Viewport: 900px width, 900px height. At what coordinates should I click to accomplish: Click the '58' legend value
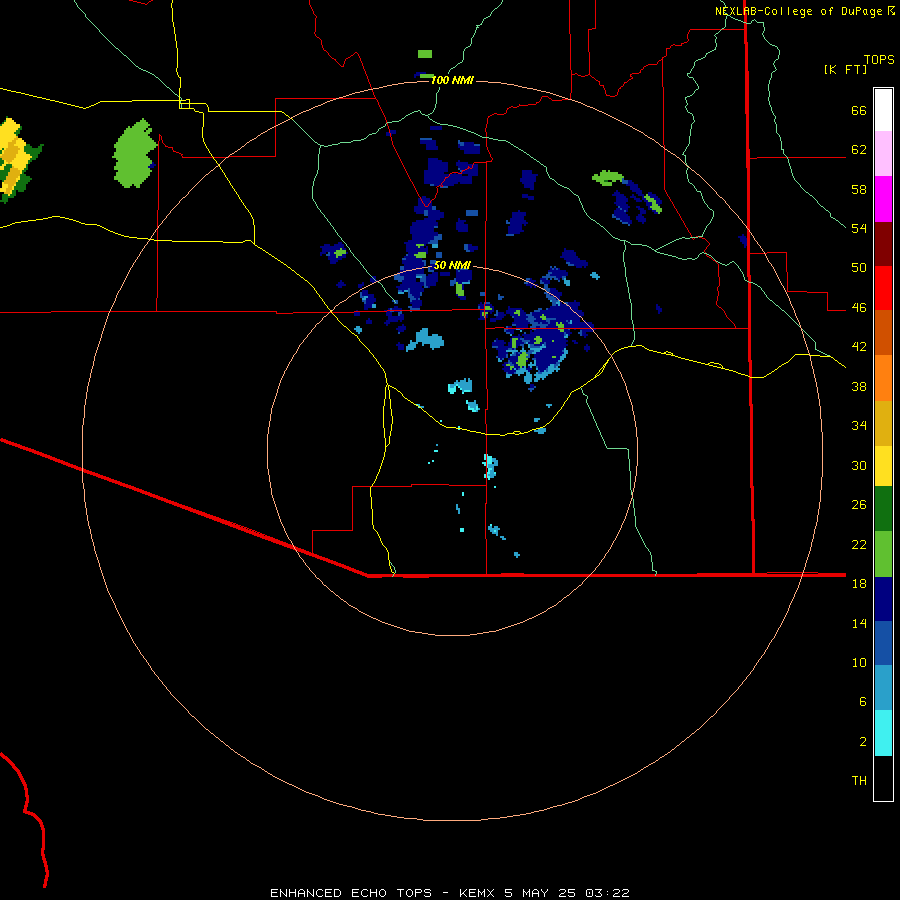859,189
